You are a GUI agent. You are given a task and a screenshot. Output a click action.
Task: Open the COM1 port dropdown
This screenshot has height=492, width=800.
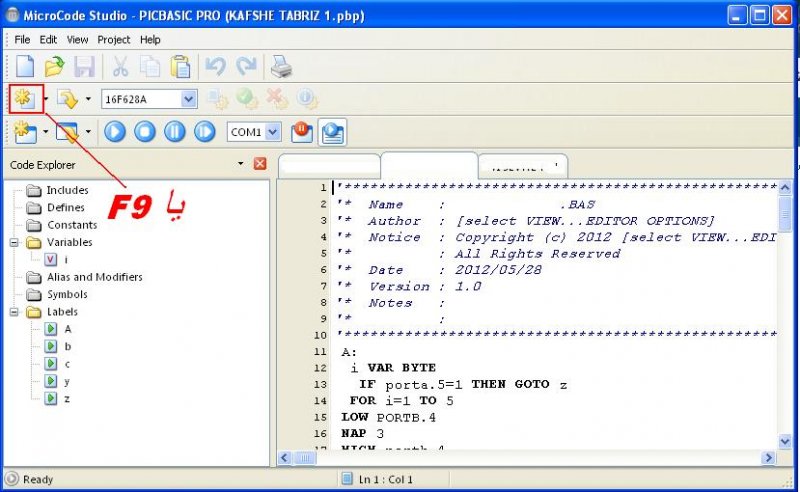[x=273, y=132]
